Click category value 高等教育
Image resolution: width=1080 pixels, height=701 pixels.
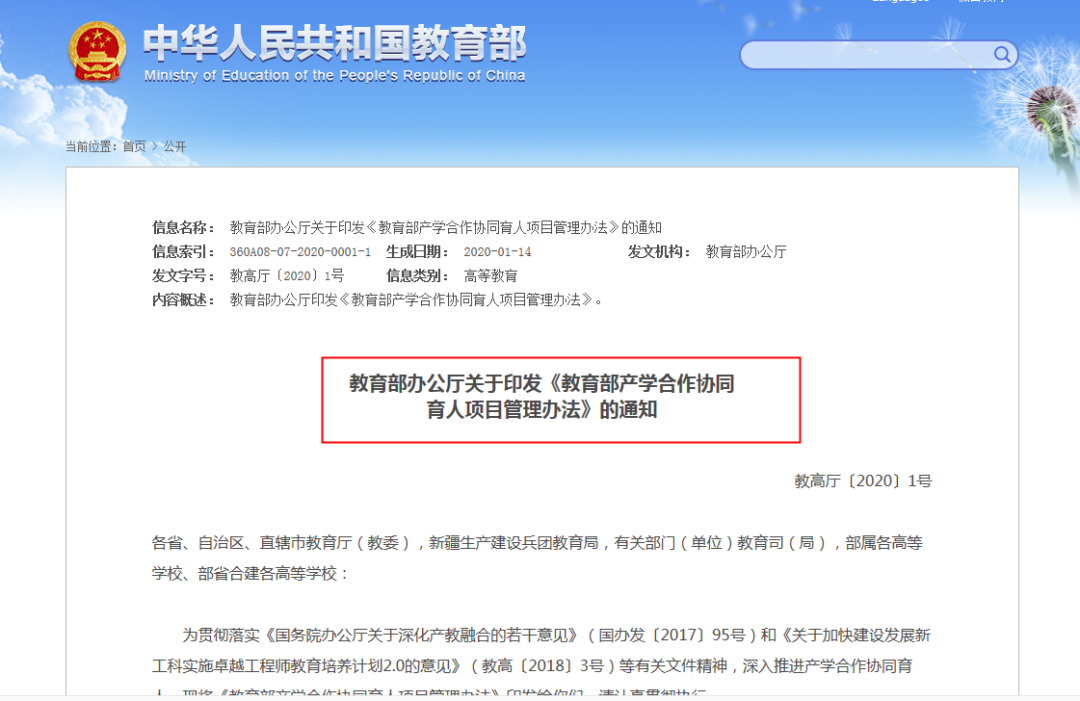pyautogui.click(x=490, y=276)
